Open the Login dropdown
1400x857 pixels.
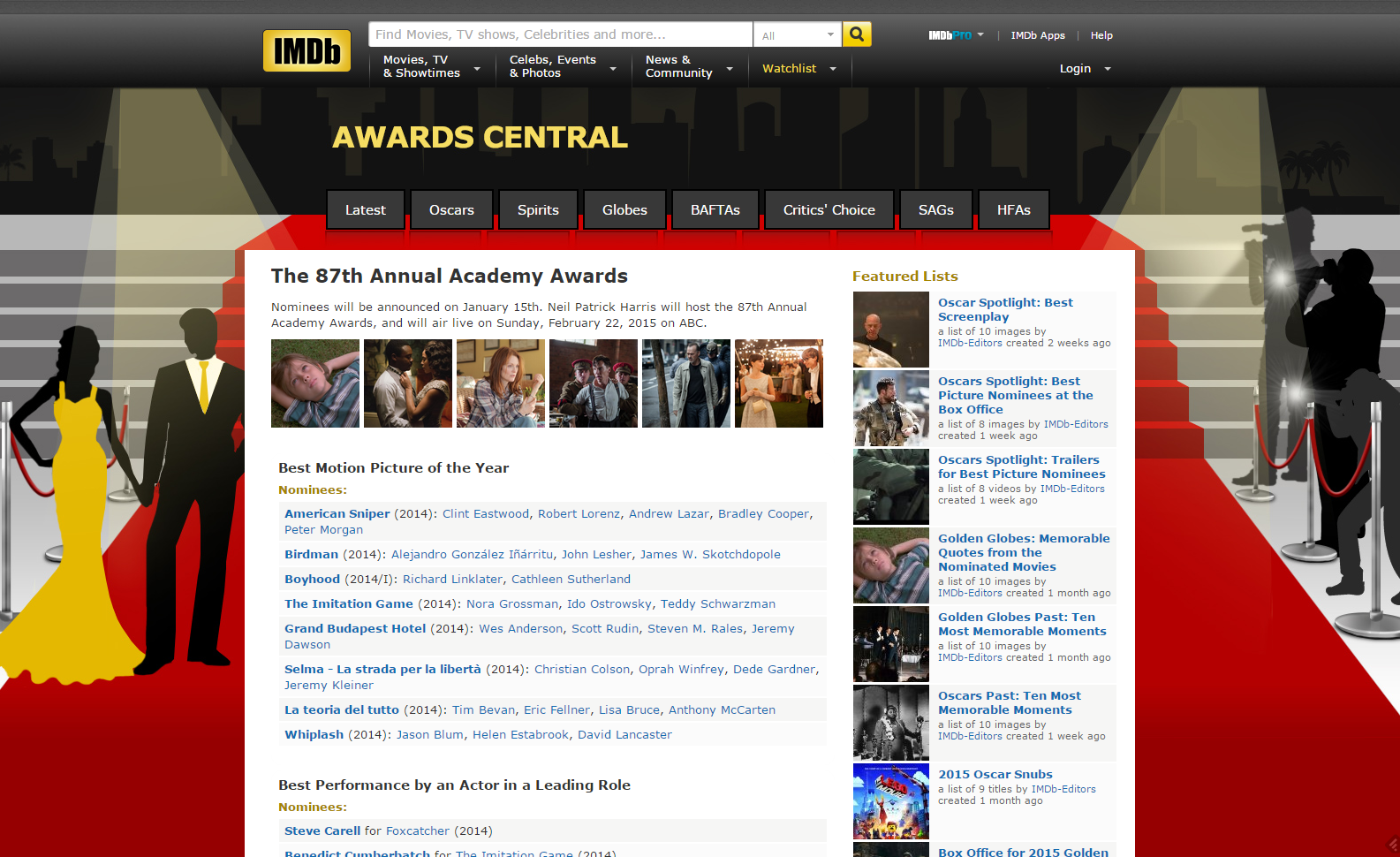(x=1086, y=69)
